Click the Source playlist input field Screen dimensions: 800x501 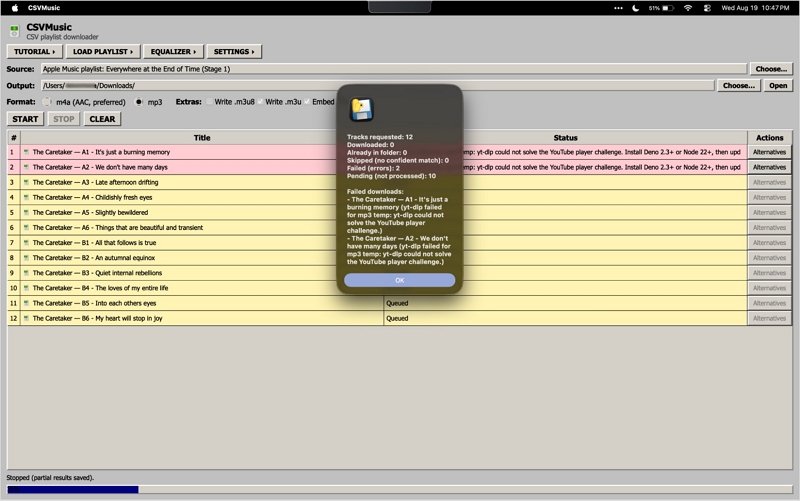tap(394, 69)
